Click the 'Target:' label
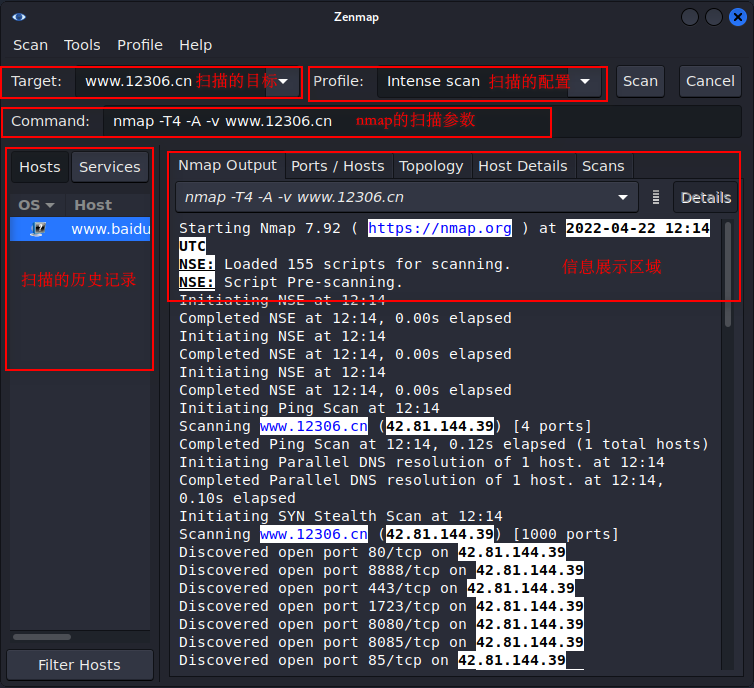Viewport: 754px width, 688px height. tap(37, 81)
